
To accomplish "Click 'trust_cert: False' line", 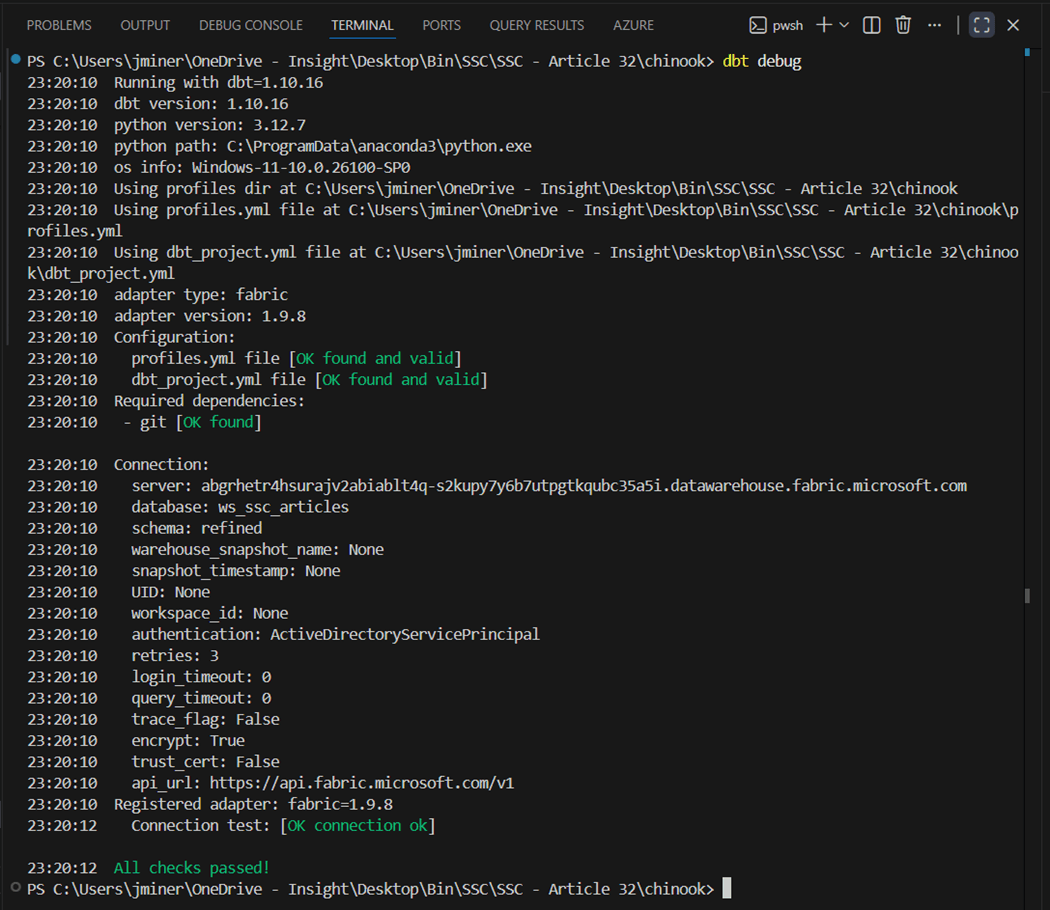I will point(206,762).
